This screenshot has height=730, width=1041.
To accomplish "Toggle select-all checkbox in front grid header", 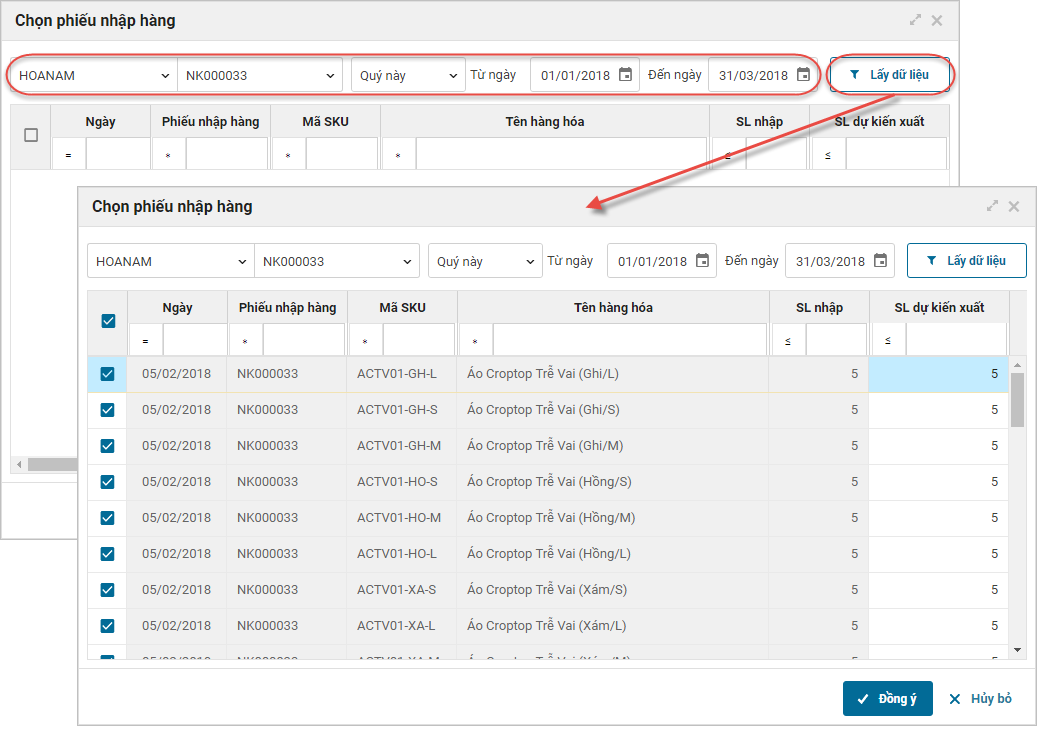I will [108, 321].
